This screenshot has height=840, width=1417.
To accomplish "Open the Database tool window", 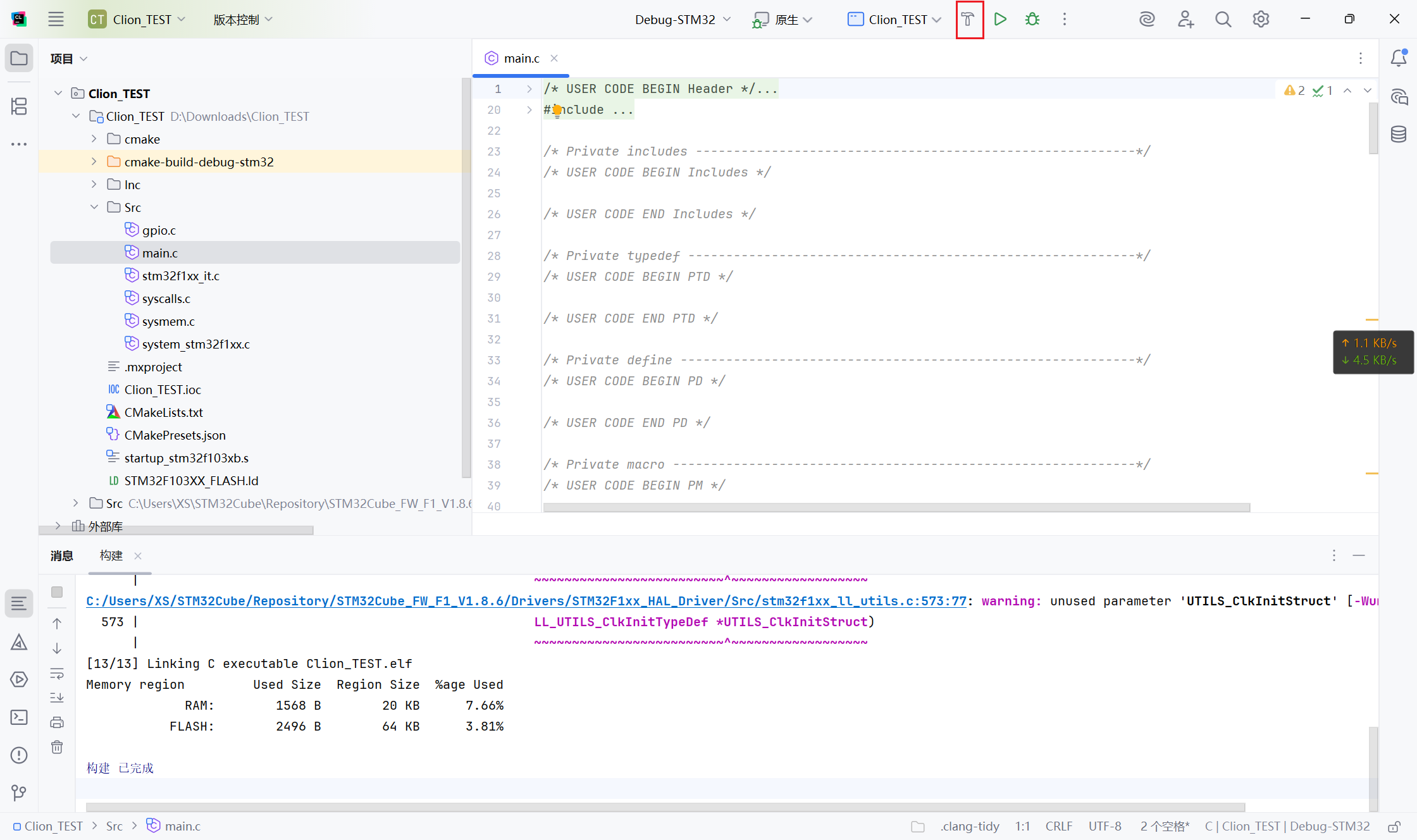I will pyautogui.click(x=1399, y=134).
